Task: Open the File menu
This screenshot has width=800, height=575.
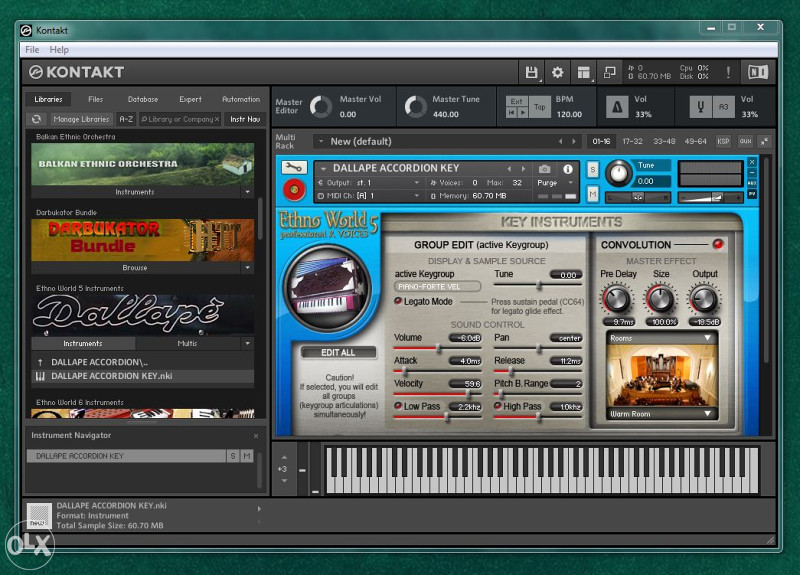Action: click(32, 49)
